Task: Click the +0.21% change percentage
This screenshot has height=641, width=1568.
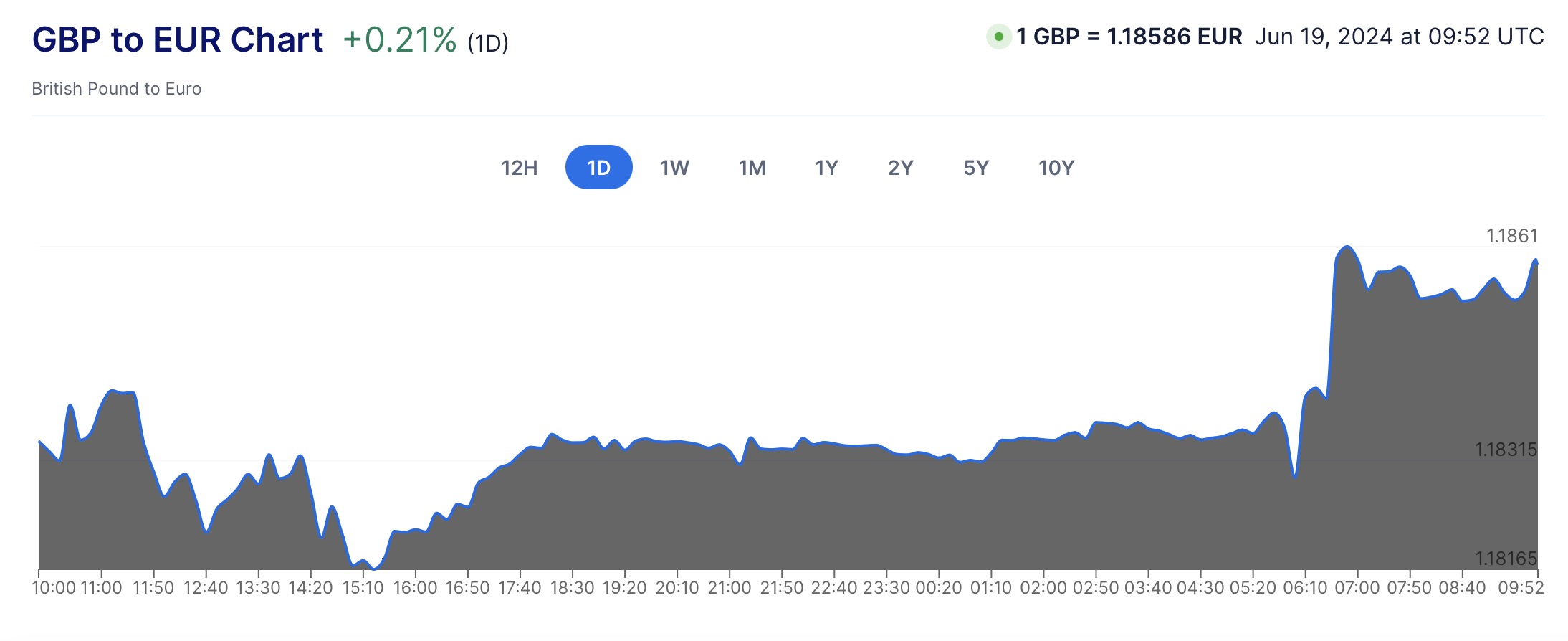Action: click(x=399, y=40)
